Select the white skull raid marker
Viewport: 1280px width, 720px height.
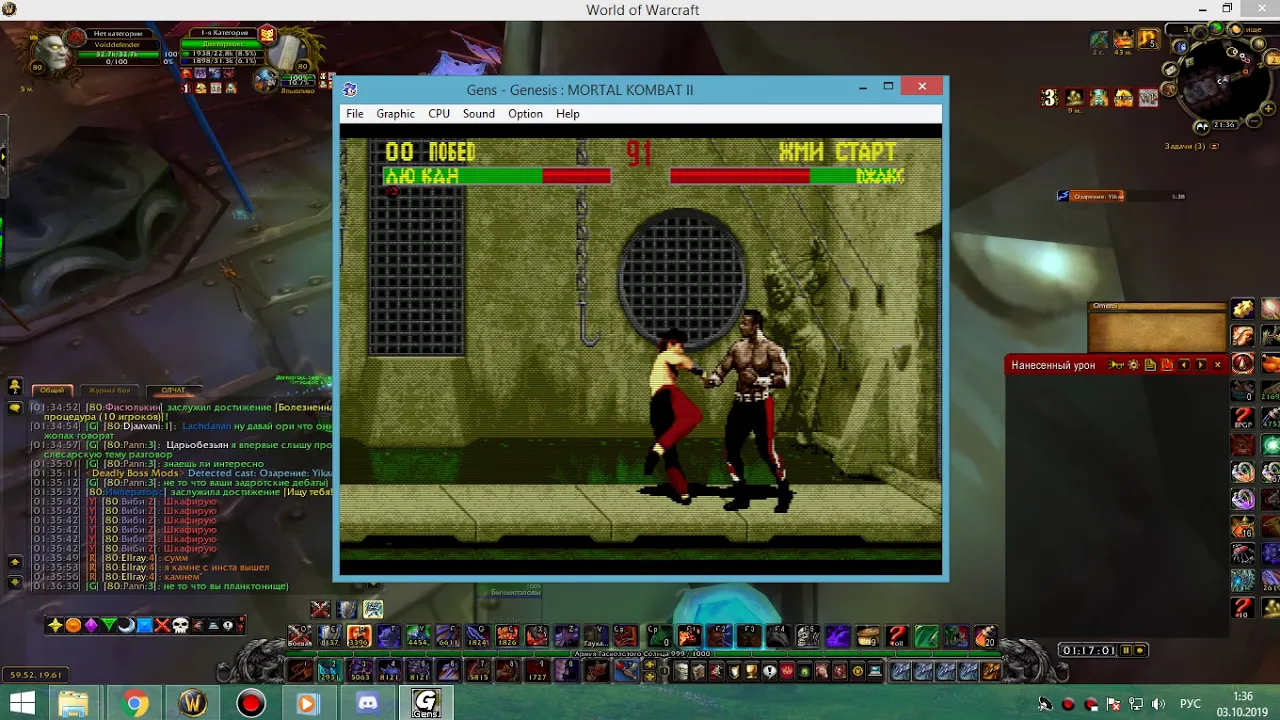[x=180, y=625]
